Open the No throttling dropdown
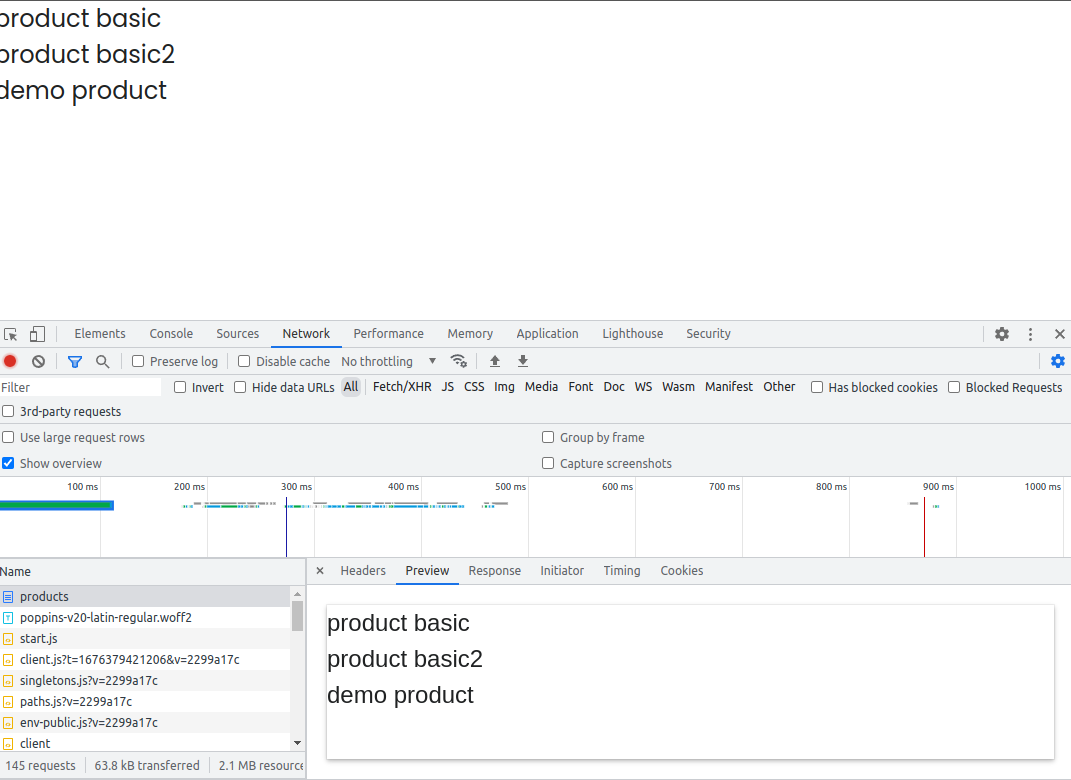The width and height of the screenshot is (1071, 780). 385,361
